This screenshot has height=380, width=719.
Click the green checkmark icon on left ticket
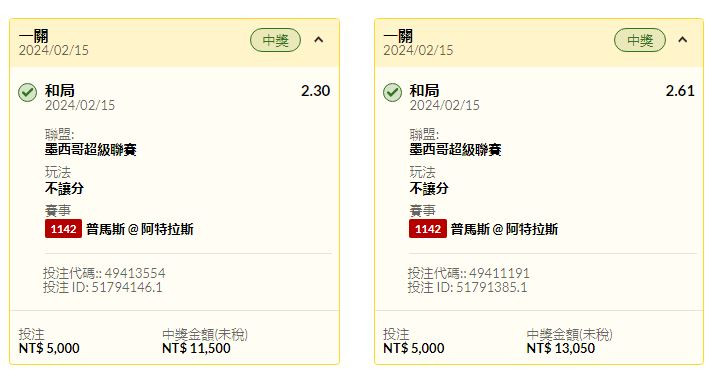pos(28,92)
